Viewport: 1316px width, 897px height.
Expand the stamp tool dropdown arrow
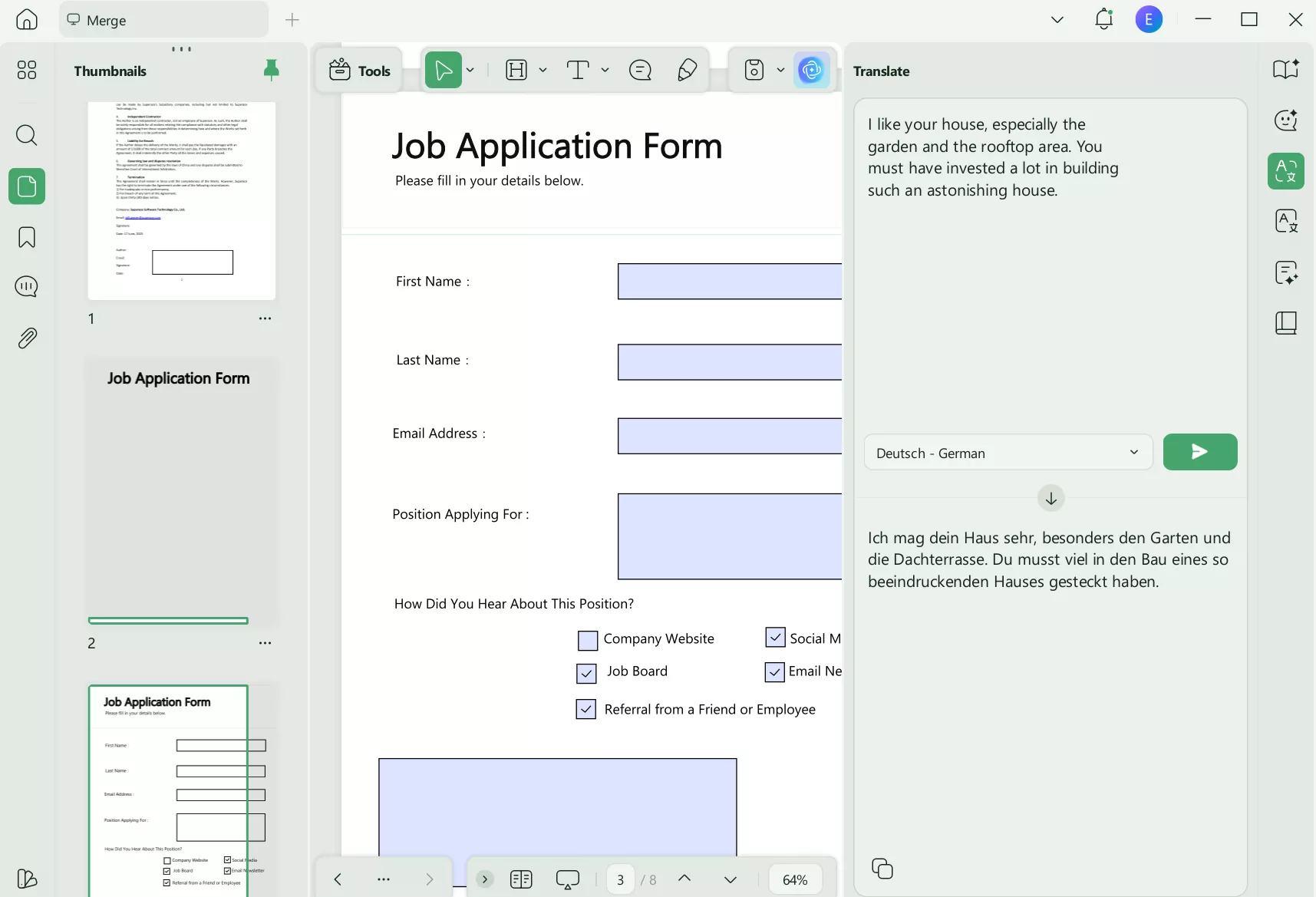tap(780, 70)
